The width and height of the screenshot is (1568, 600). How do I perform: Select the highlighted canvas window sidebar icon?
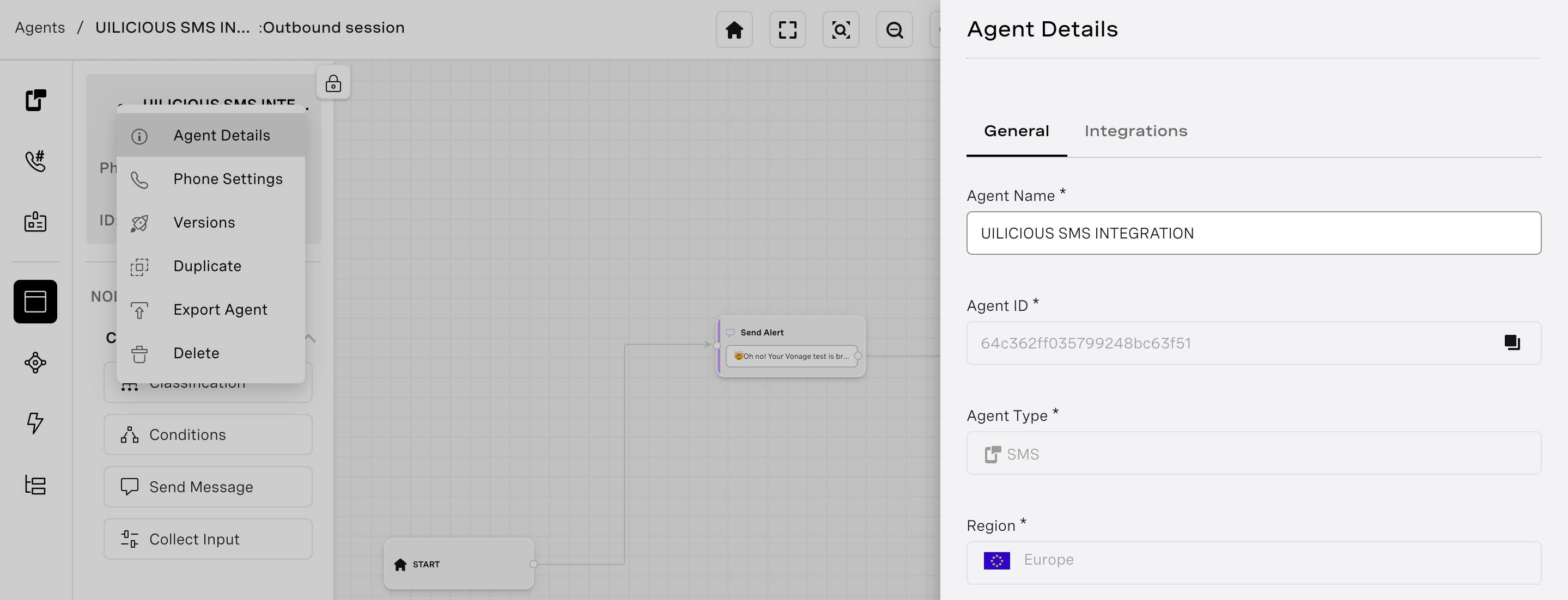click(x=35, y=301)
